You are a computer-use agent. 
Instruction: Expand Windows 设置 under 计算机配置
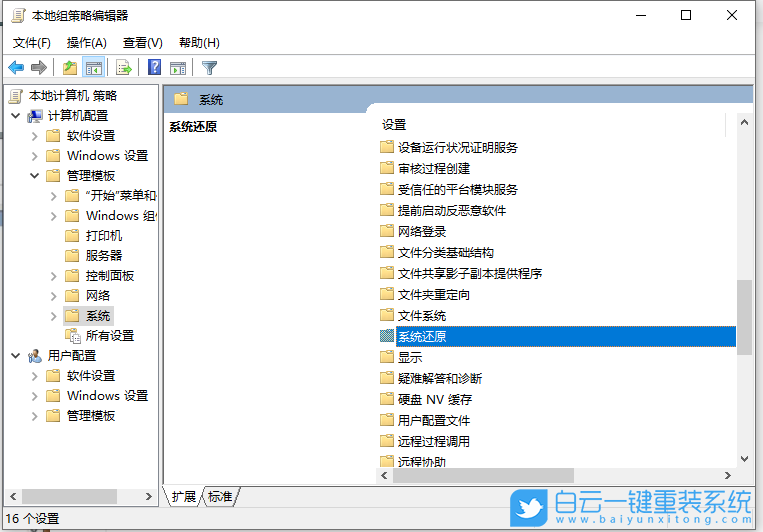point(35,156)
